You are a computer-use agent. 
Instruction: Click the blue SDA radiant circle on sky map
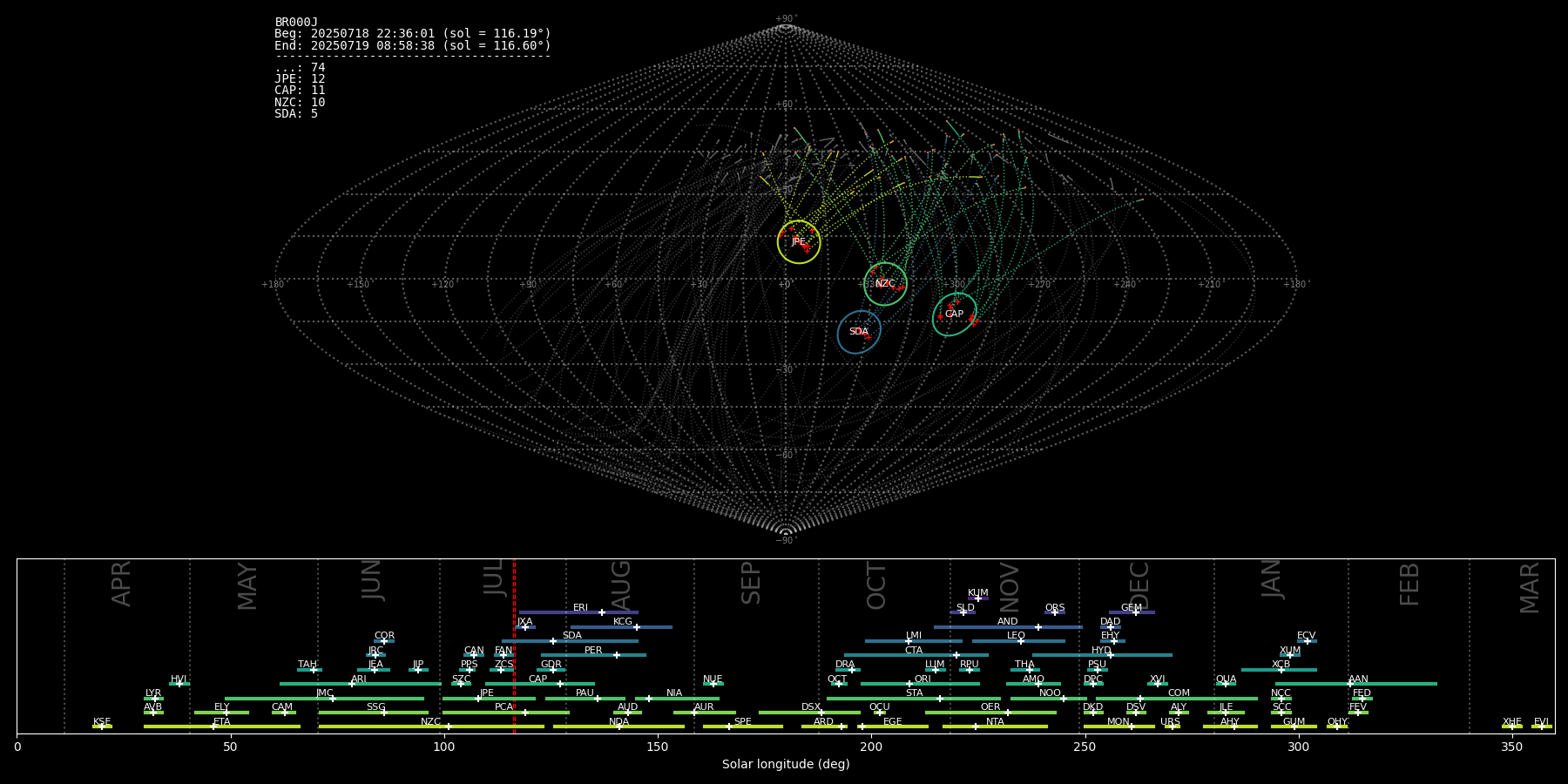(859, 332)
